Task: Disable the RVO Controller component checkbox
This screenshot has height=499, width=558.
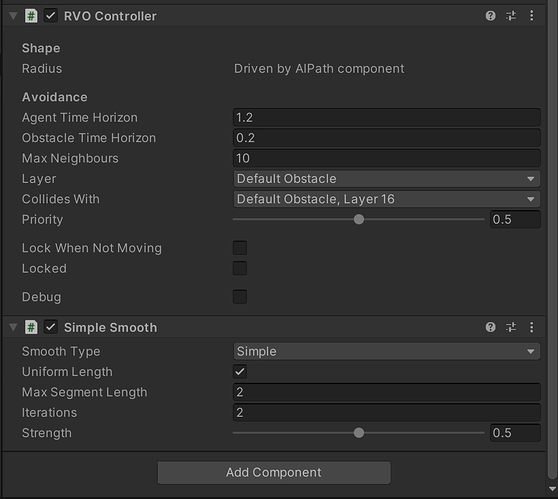Action: click(x=51, y=16)
